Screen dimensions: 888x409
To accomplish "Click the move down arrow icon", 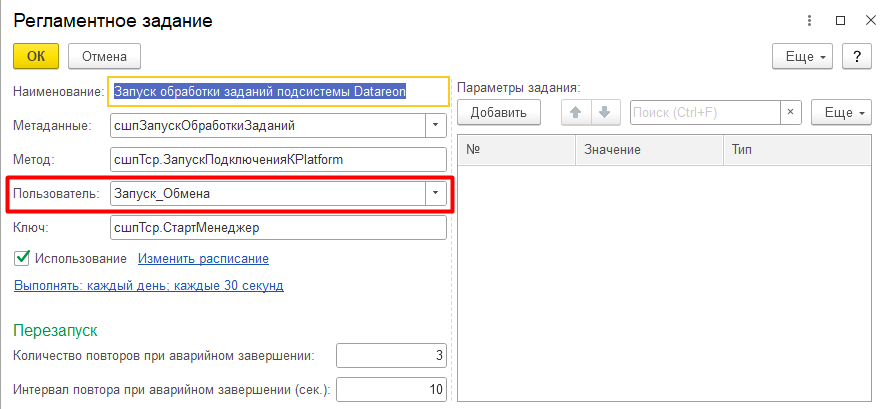I will 604,113.
